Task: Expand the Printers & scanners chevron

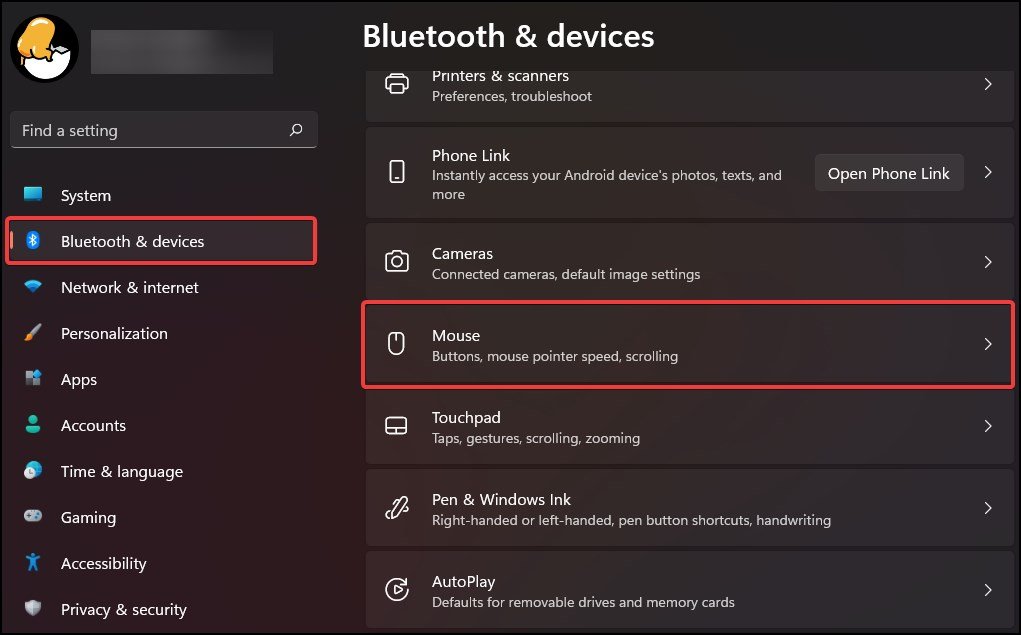Action: [x=988, y=84]
